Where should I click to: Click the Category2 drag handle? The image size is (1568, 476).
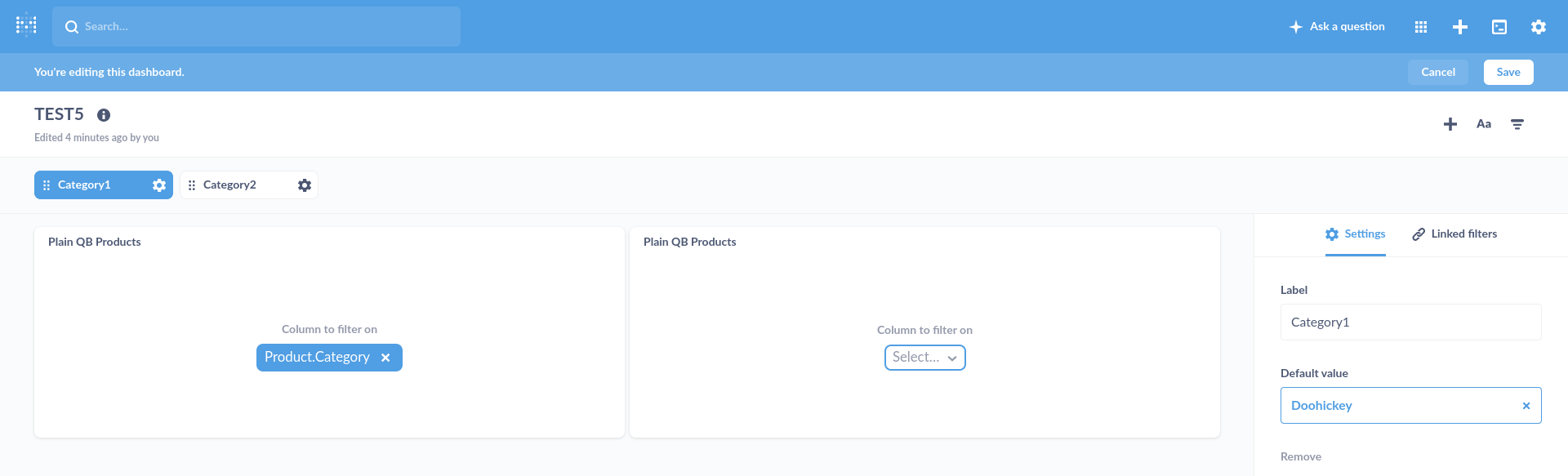(192, 185)
